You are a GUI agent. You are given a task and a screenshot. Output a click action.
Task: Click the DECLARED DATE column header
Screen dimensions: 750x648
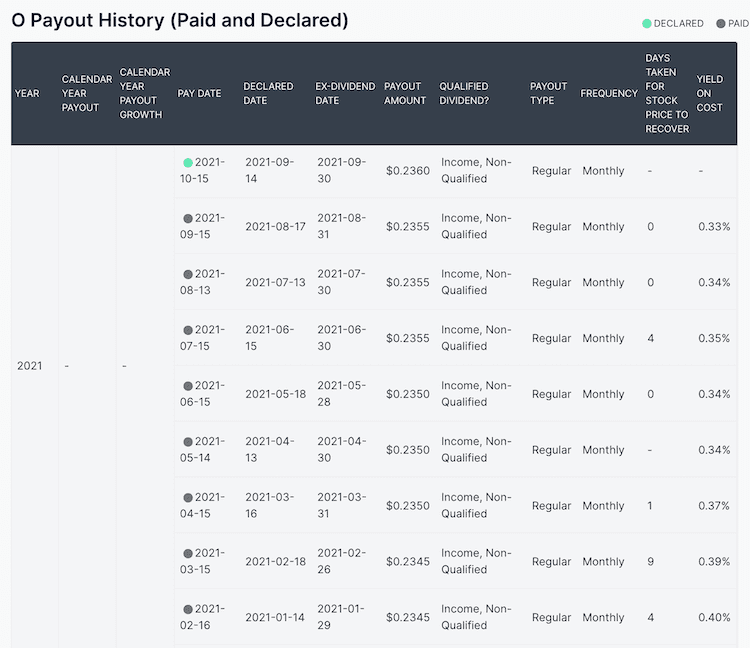pyautogui.click(x=268, y=93)
